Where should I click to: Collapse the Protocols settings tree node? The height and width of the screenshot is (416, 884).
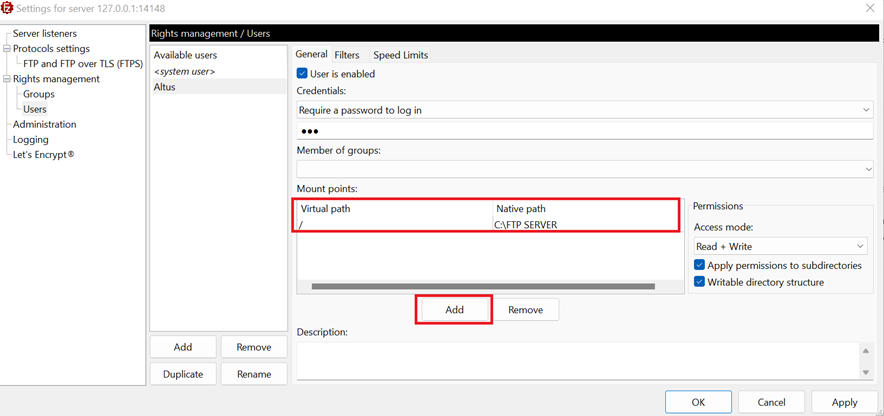(7, 49)
